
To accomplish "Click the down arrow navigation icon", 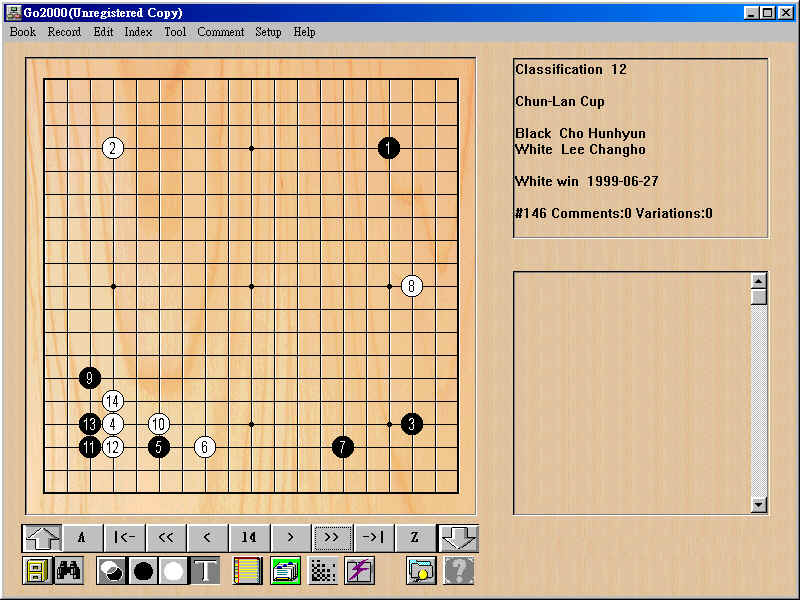I will [458, 538].
